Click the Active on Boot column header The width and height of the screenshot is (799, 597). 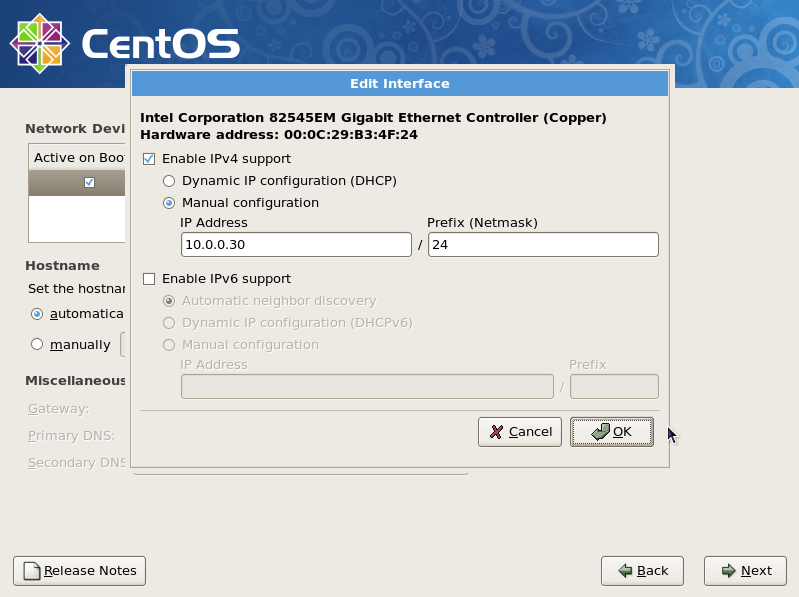pyautogui.click(x=79, y=158)
